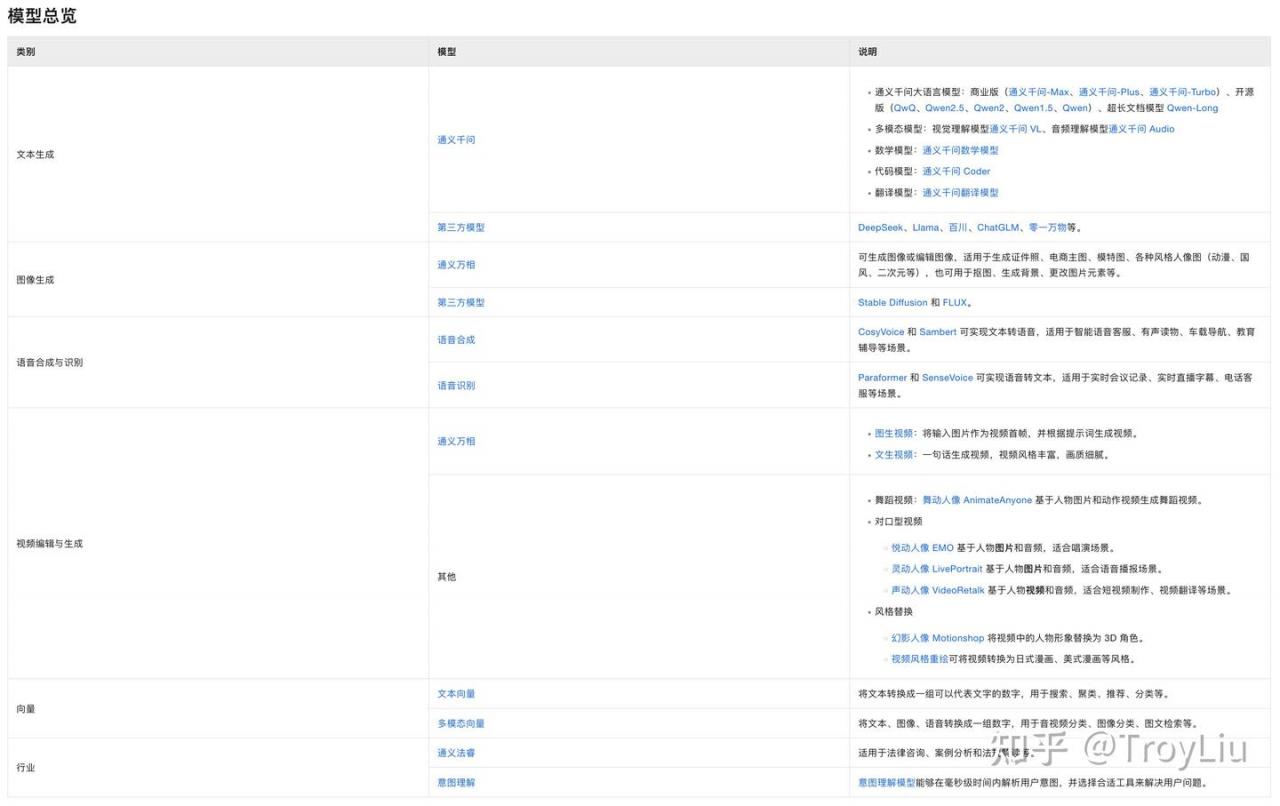This screenshot has width=1280, height=806.
Task: Open the 通义法睿 link
Action: point(456,753)
